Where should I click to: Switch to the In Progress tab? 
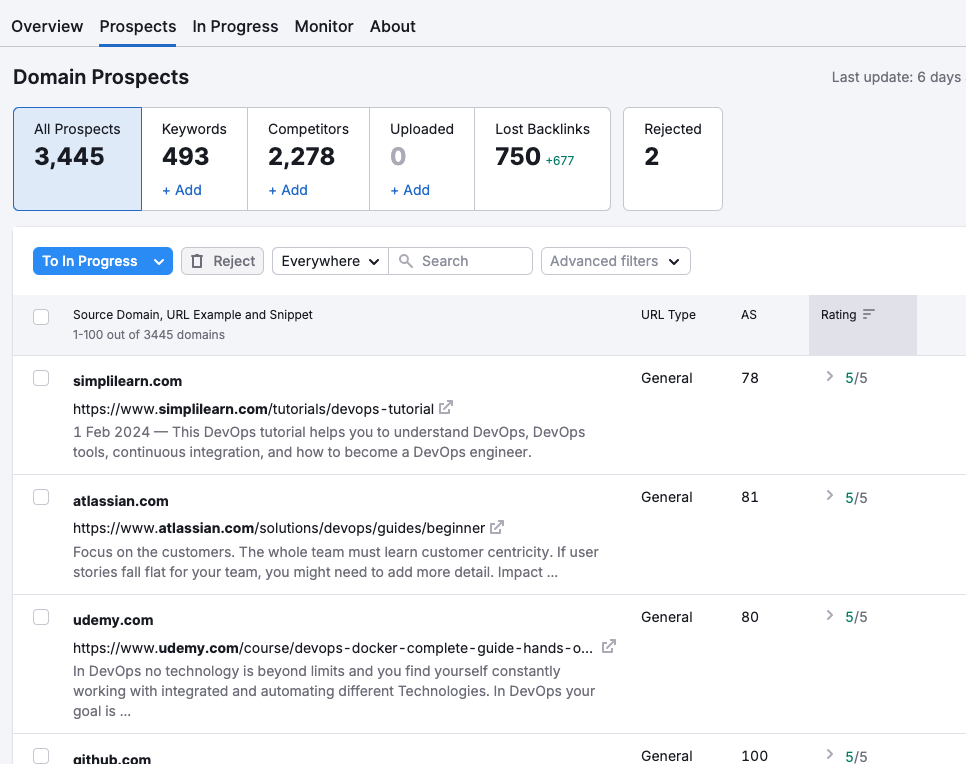point(235,26)
